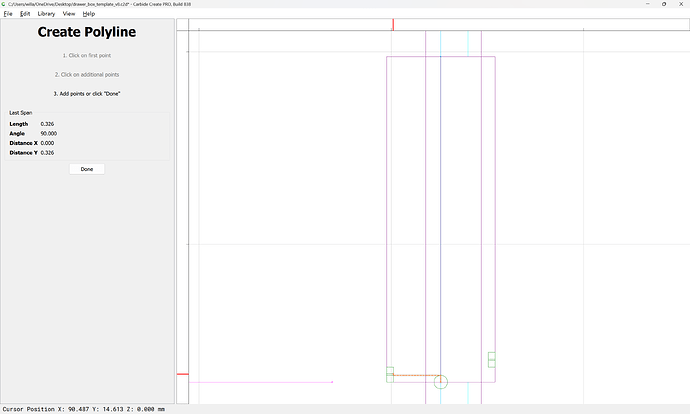Click the green circle at polyline endpoint
Screen dimensions: 690x414
(x=440, y=382)
